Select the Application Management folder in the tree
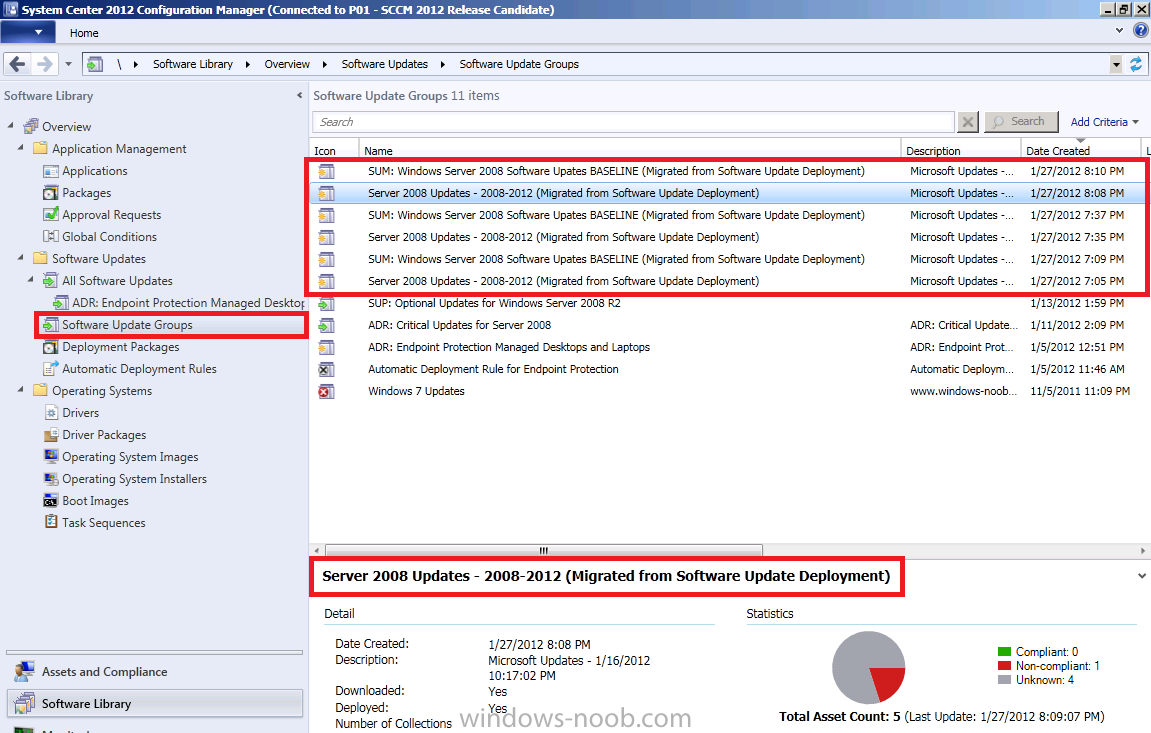Image resolution: width=1151 pixels, height=733 pixels. point(119,149)
